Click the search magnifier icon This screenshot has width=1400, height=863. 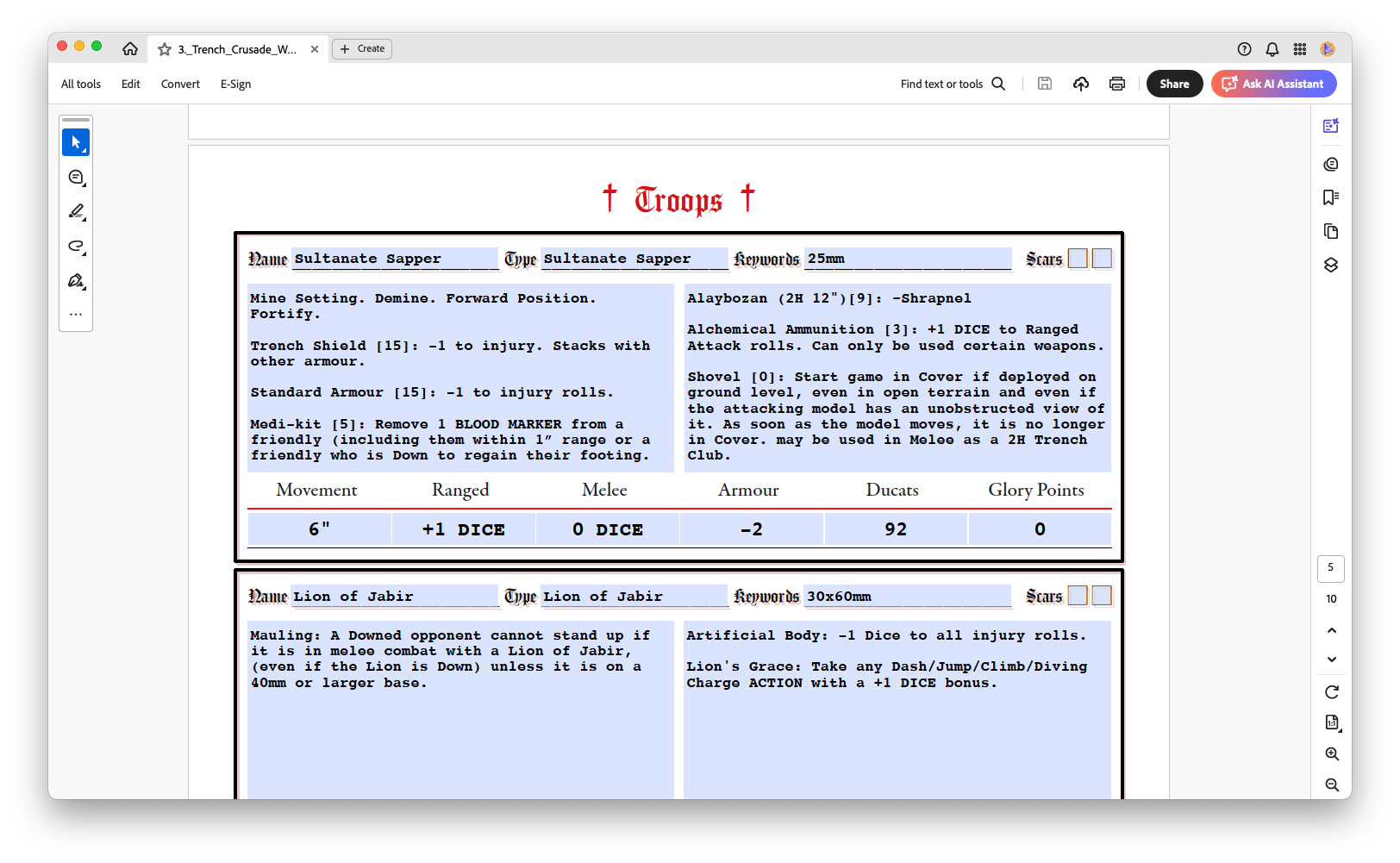[998, 84]
